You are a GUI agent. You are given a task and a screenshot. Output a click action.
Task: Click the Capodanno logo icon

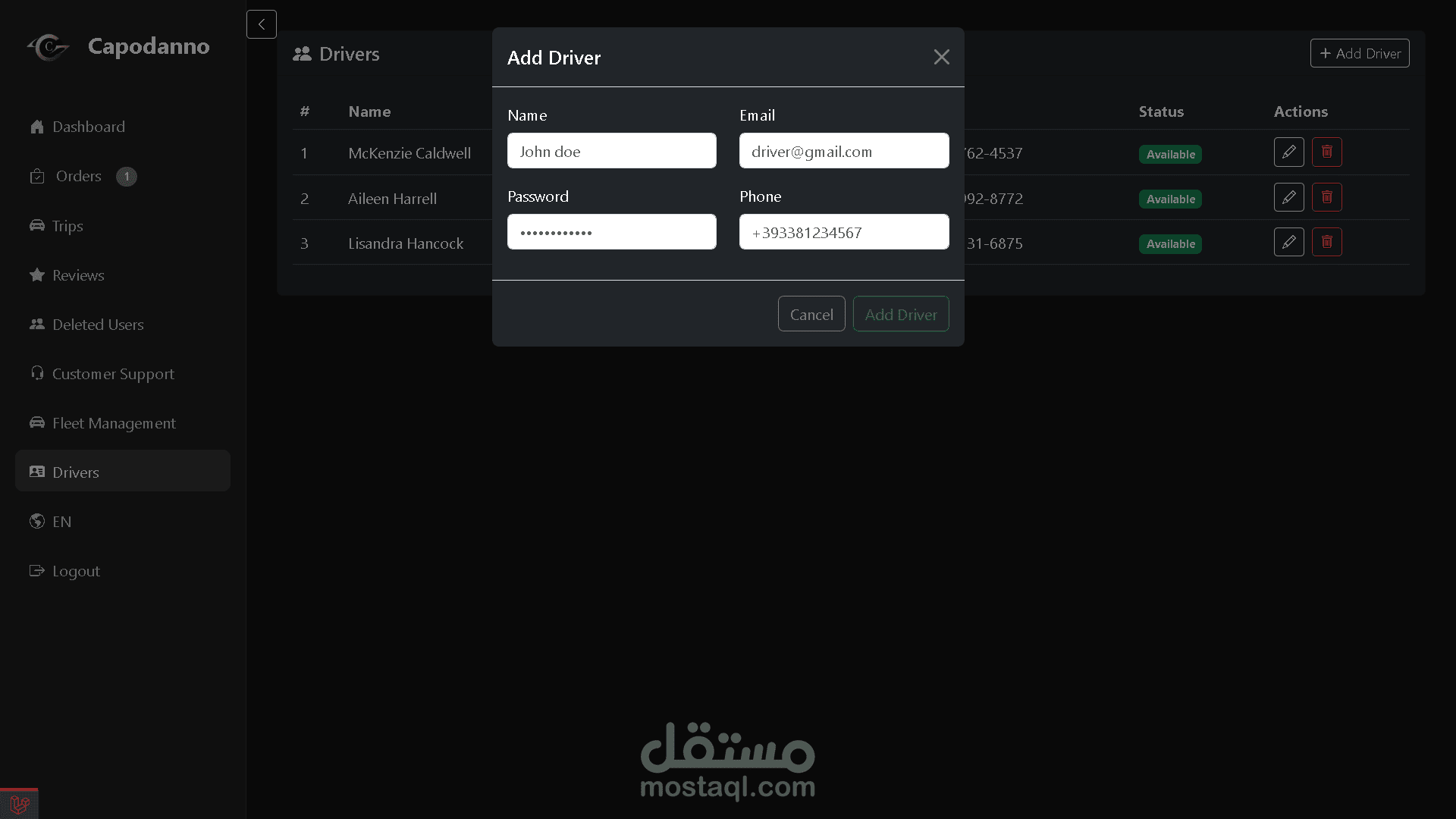click(49, 47)
